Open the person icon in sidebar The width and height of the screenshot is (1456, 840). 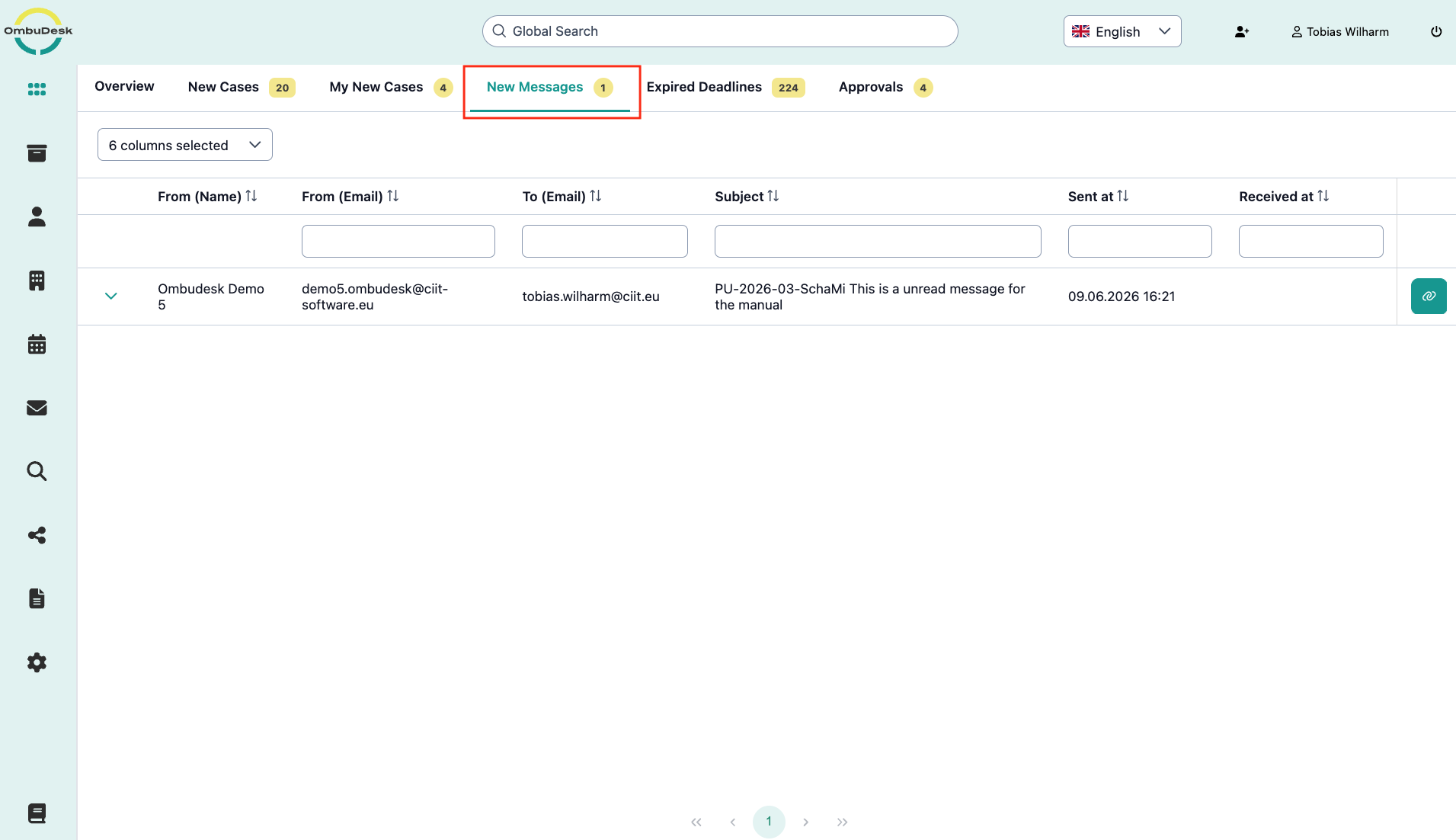(37, 217)
